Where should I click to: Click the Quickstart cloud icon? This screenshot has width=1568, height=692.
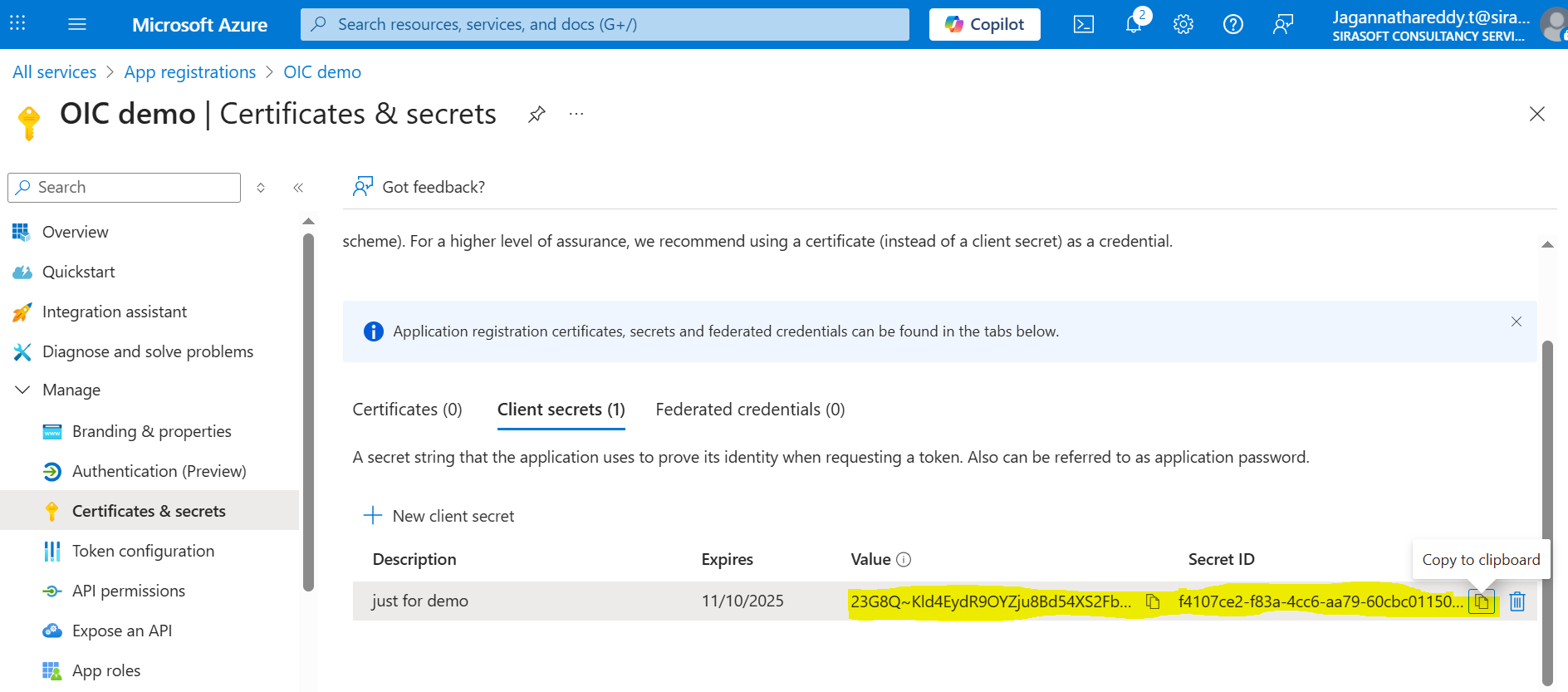point(22,272)
